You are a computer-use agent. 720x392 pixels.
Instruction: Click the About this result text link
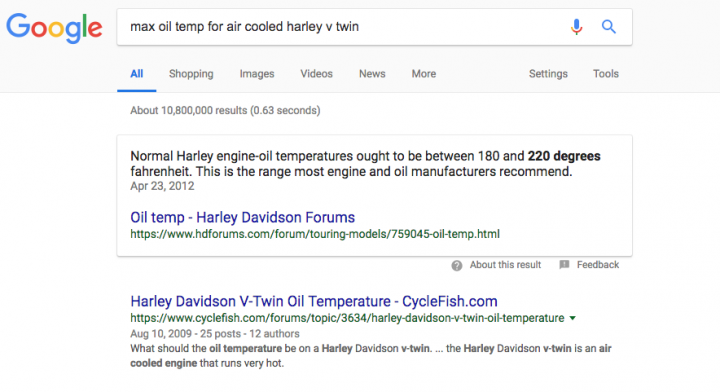(505, 265)
